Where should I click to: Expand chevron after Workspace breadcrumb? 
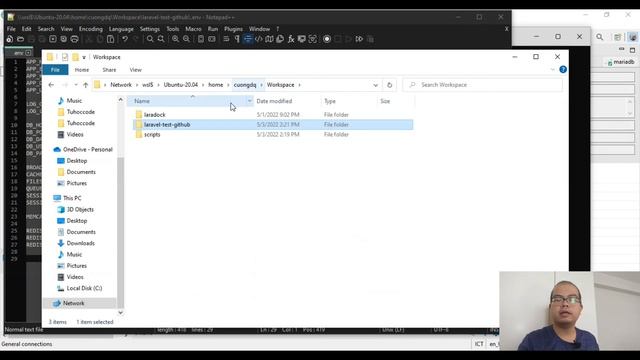300,85
